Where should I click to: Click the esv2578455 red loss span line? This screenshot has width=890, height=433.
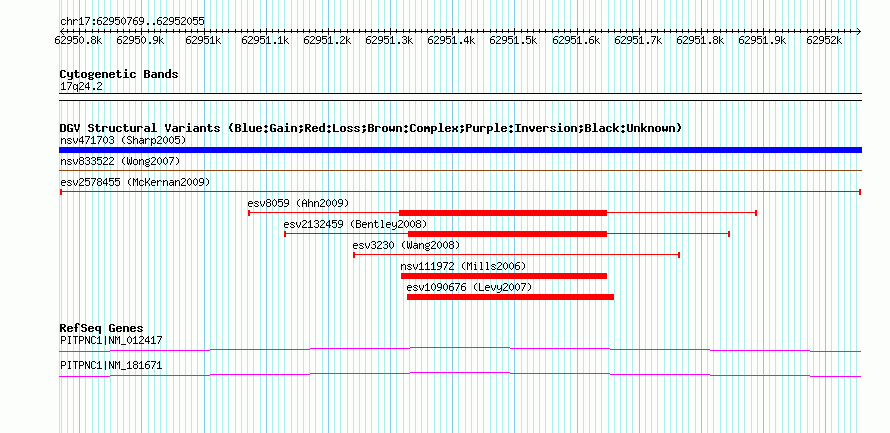pyautogui.click(x=460, y=192)
